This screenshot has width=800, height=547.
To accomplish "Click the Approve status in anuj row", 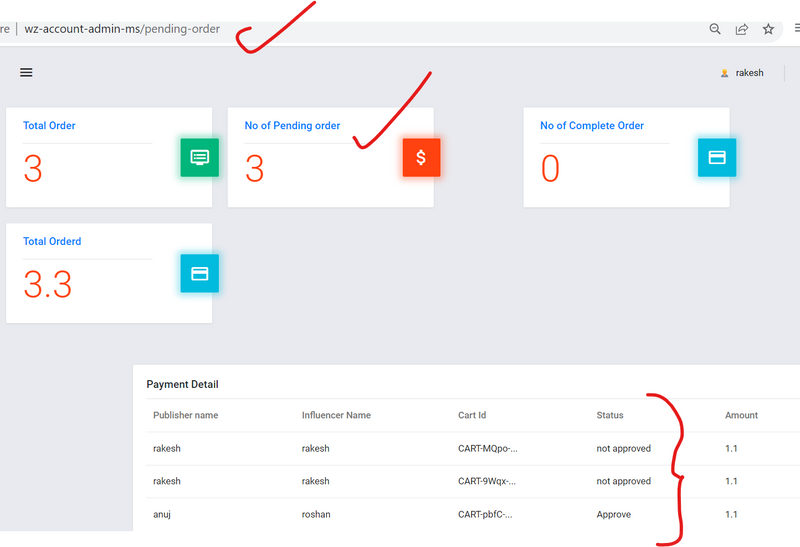I will pyautogui.click(x=614, y=514).
